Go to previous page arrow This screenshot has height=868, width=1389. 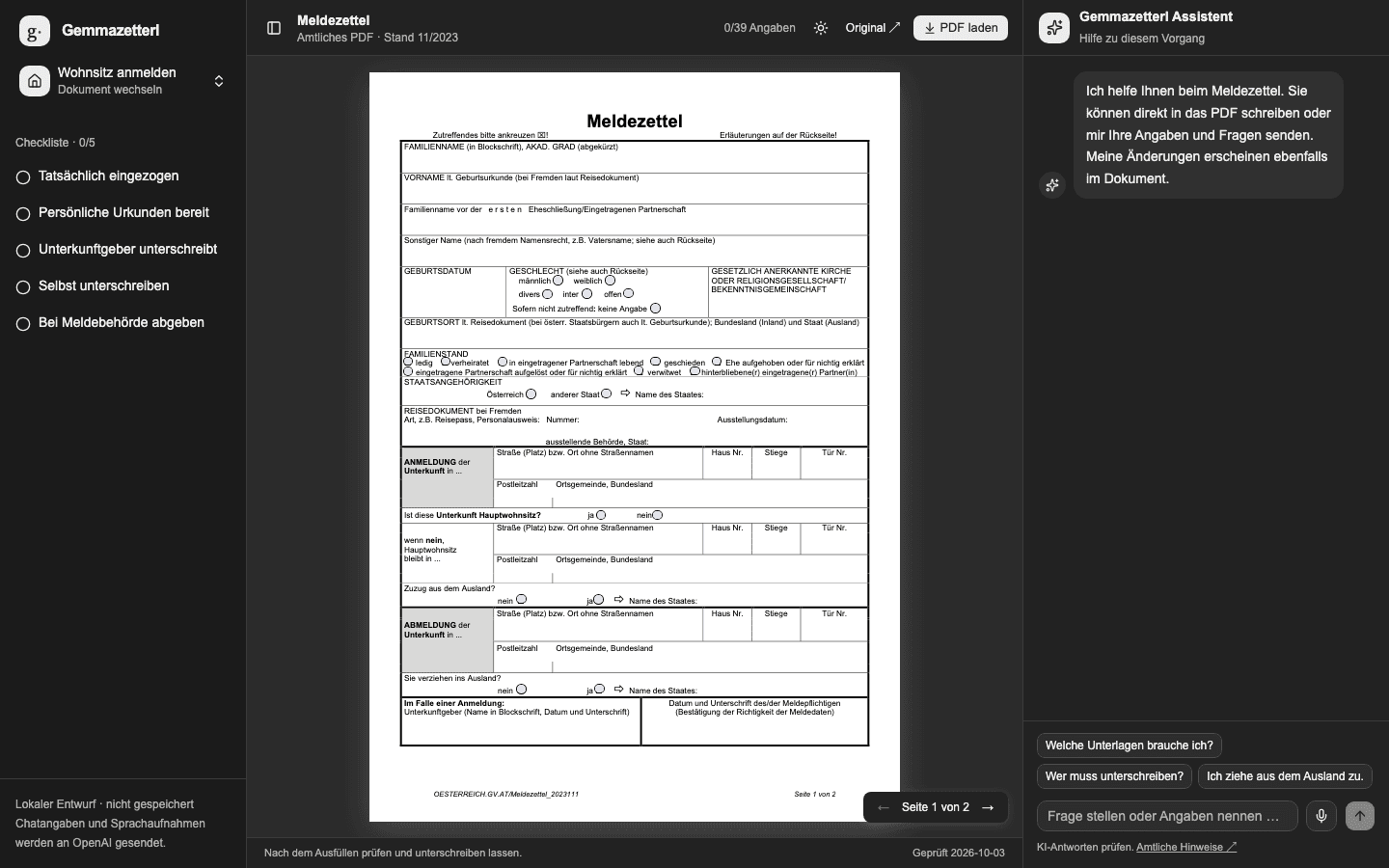884,807
